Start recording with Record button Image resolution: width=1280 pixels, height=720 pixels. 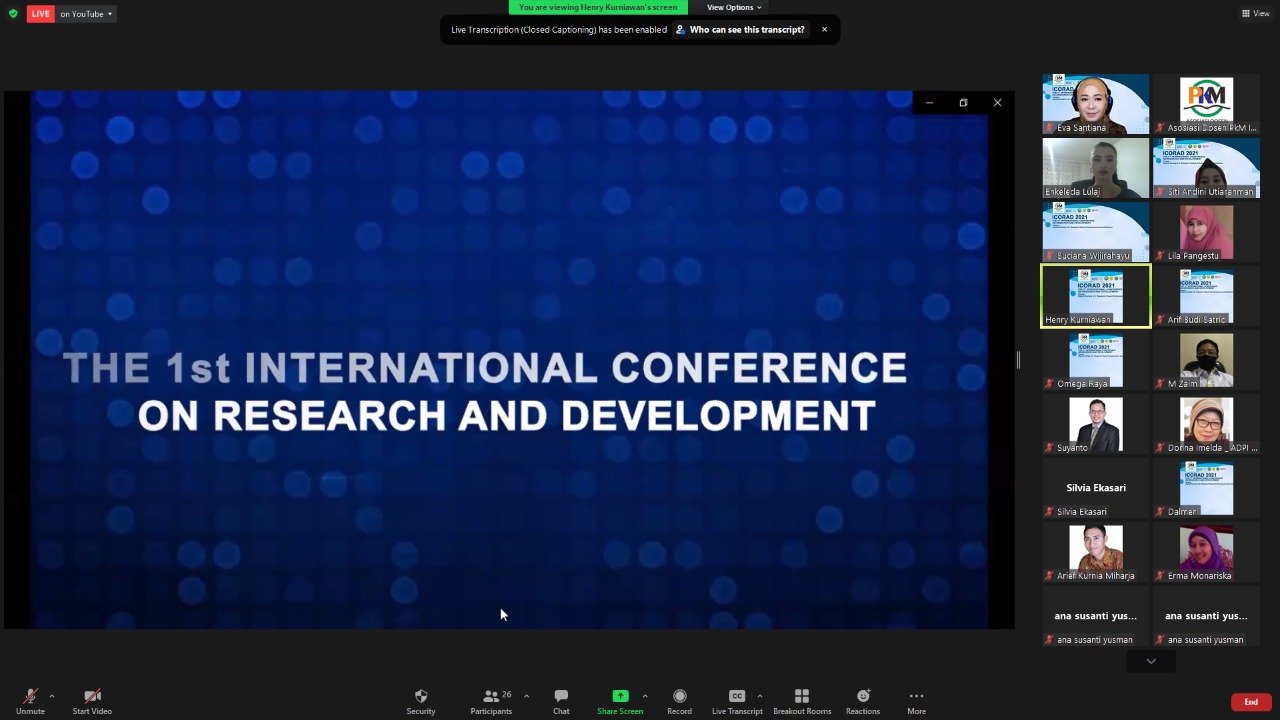coord(679,696)
